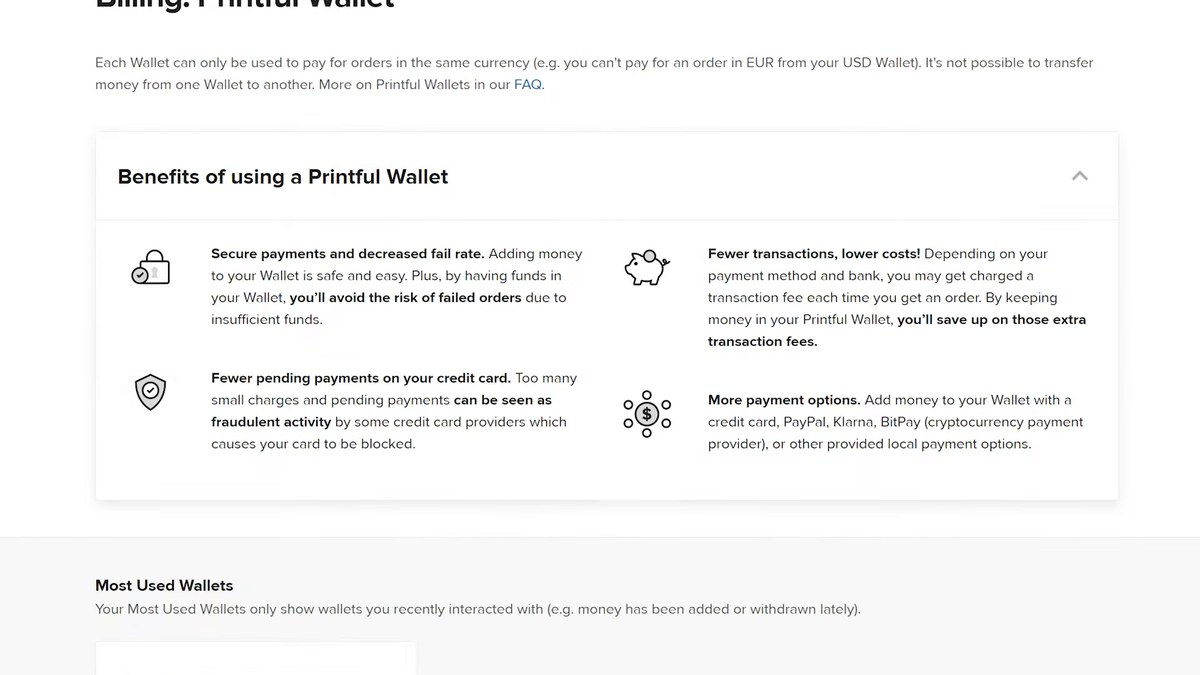Screen dimensions: 1200x675
Task: Click the Billing: Printful Wallet page title
Action: (245, 3)
